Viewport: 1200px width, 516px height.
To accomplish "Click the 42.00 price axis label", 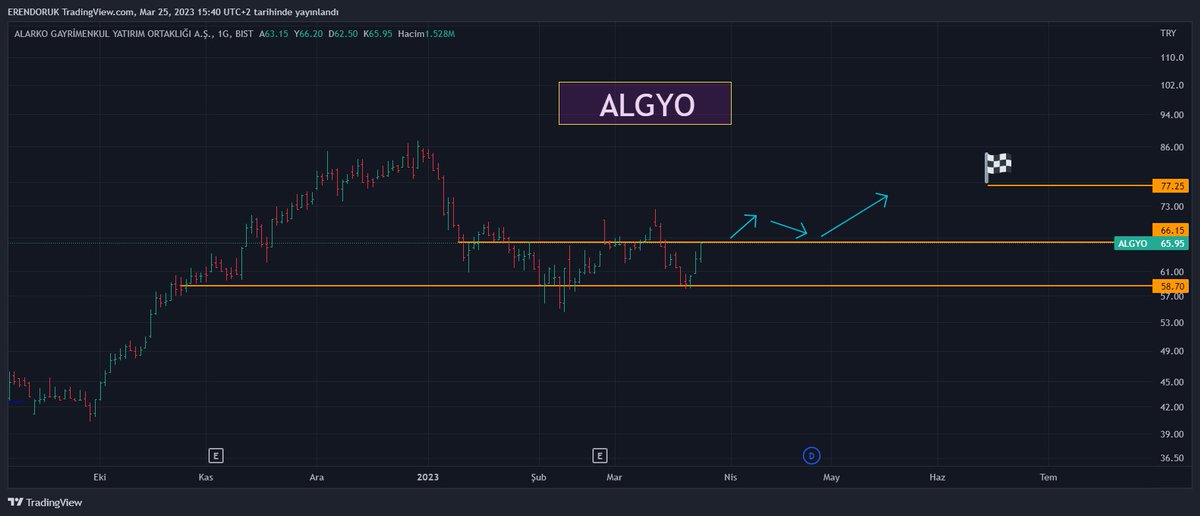I will (1172, 407).
